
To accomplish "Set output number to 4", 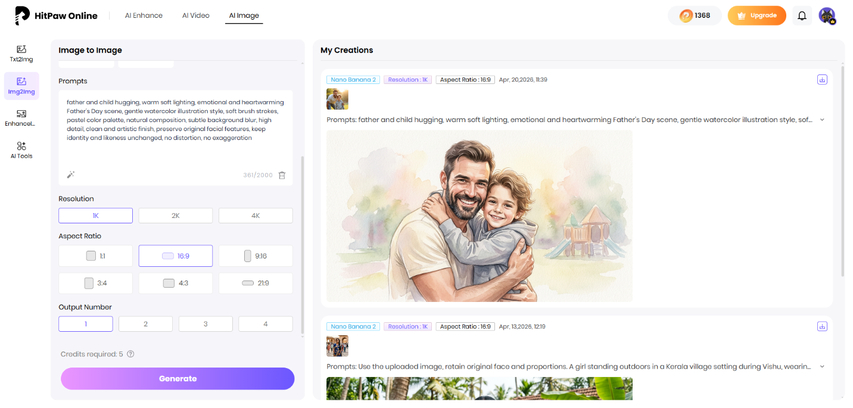I will tap(265, 324).
